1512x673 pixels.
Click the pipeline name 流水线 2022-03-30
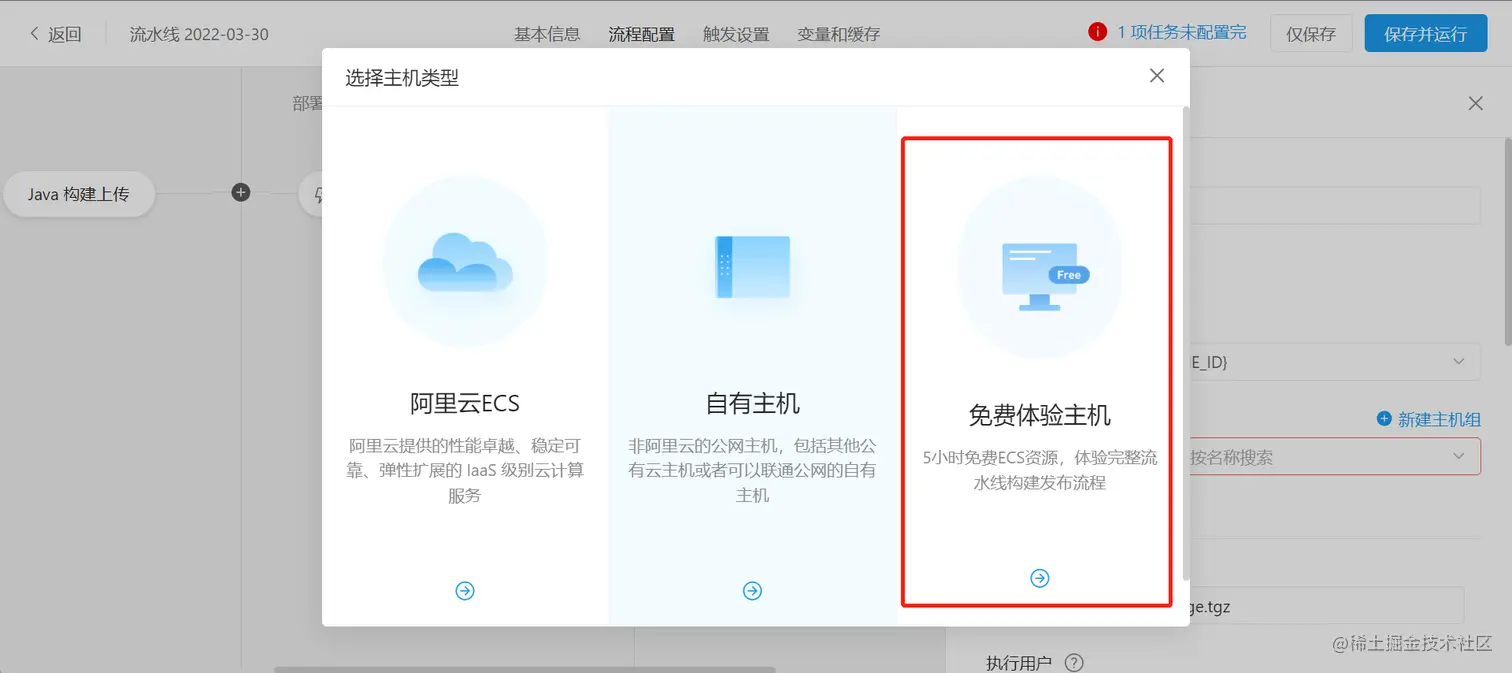tap(199, 34)
